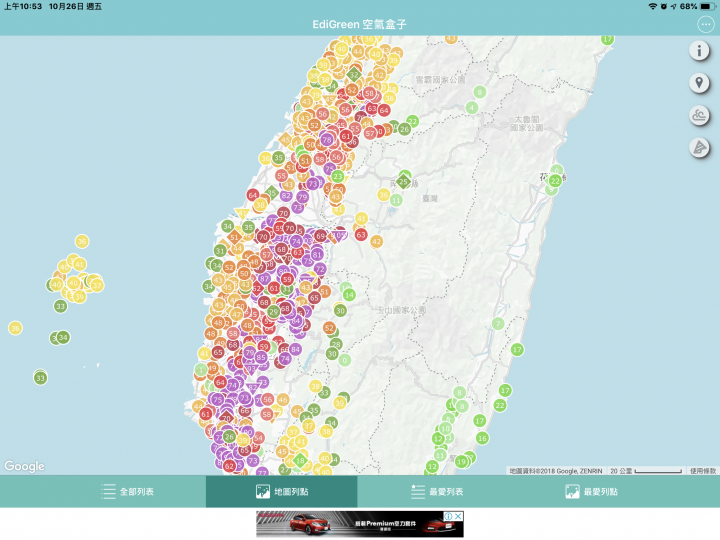Click the ad info icon

[449, 516]
